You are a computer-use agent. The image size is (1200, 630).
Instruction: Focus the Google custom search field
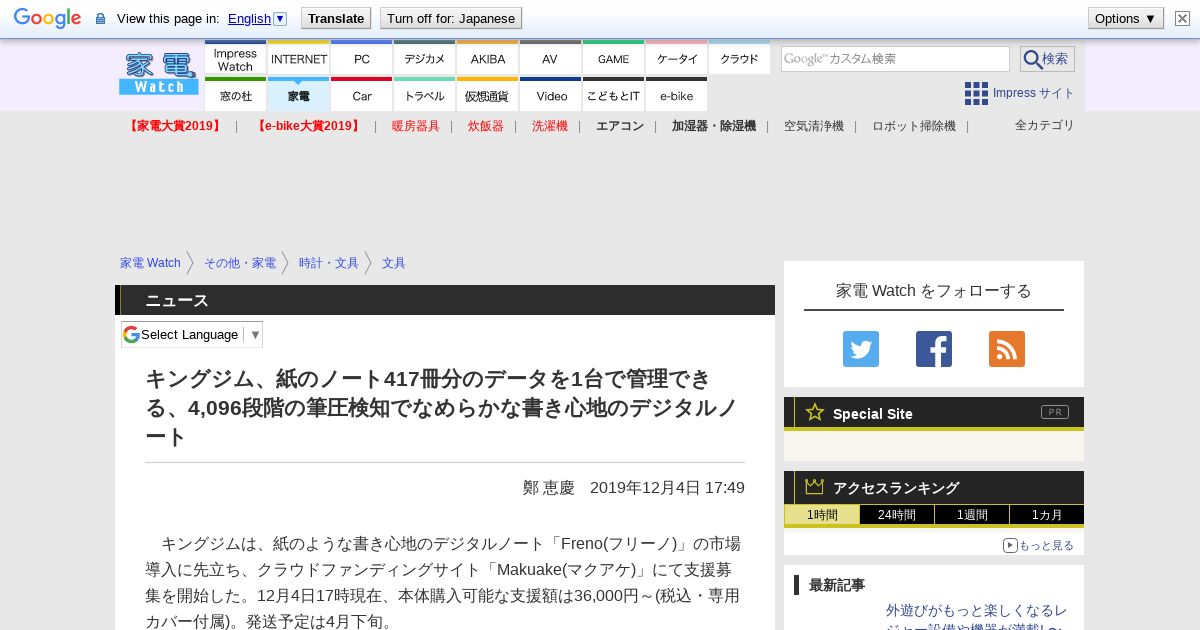(x=895, y=59)
